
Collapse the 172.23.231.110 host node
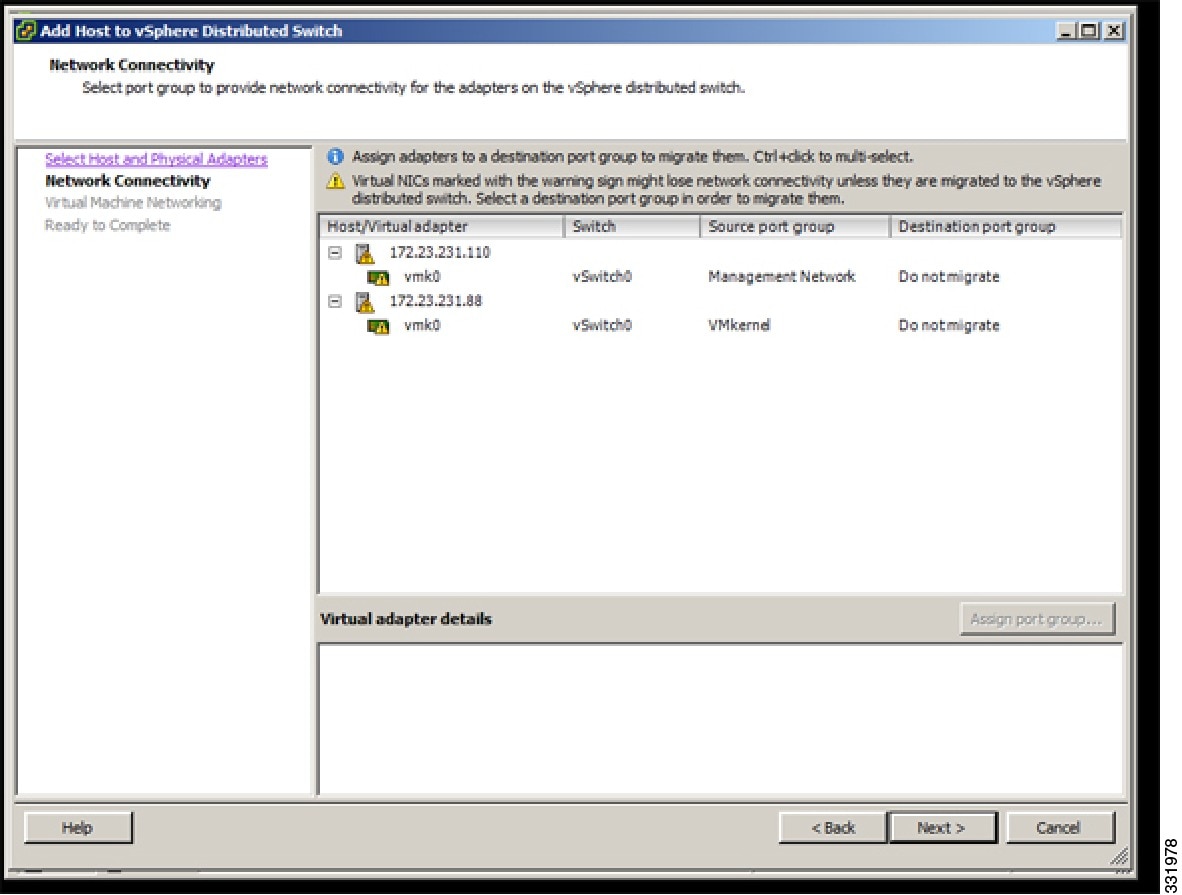[x=335, y=253]
